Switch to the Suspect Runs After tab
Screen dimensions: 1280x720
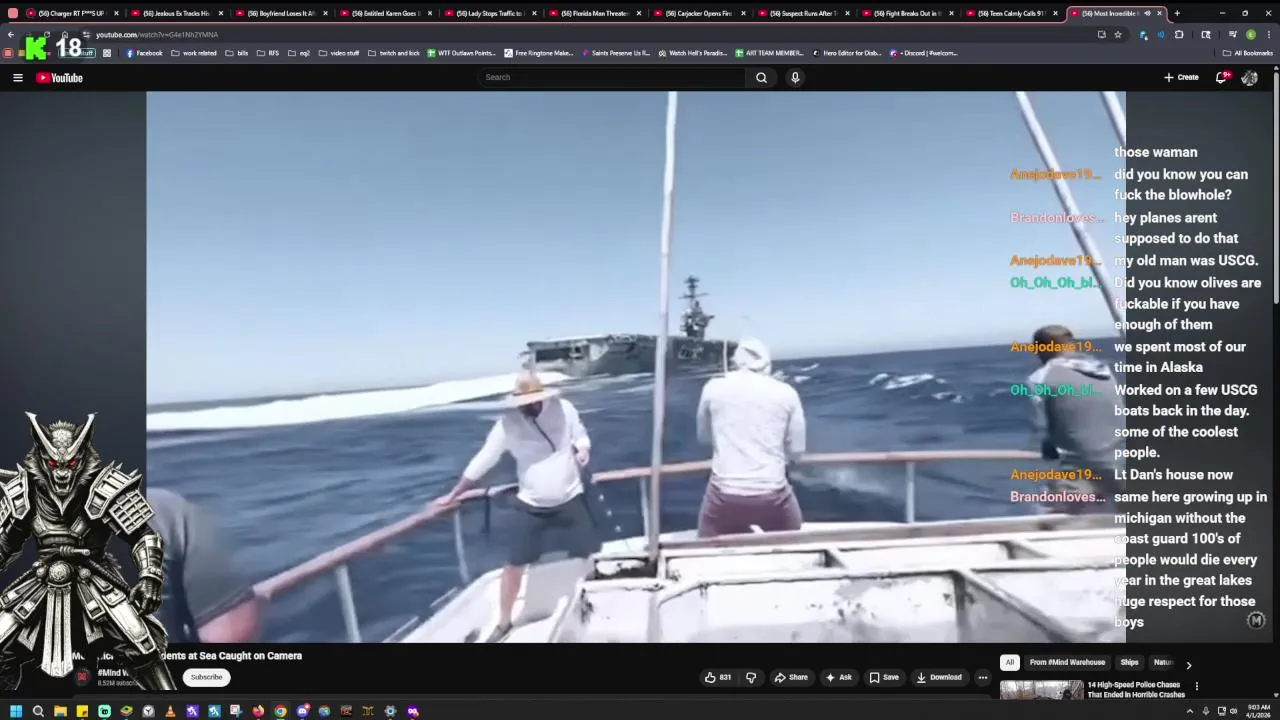click(x=802, y=13)
